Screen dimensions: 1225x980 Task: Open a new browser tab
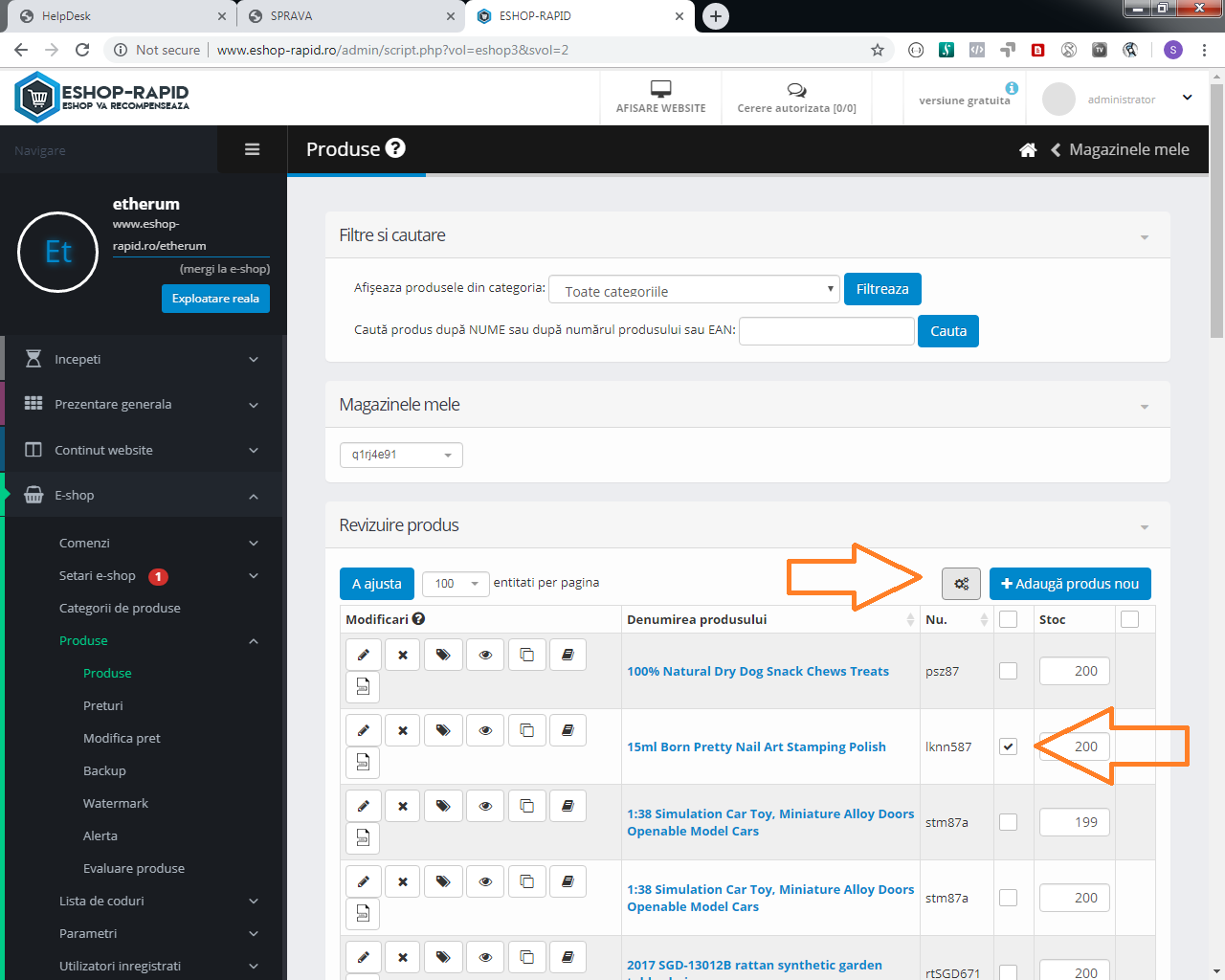(x=715, y=16)
